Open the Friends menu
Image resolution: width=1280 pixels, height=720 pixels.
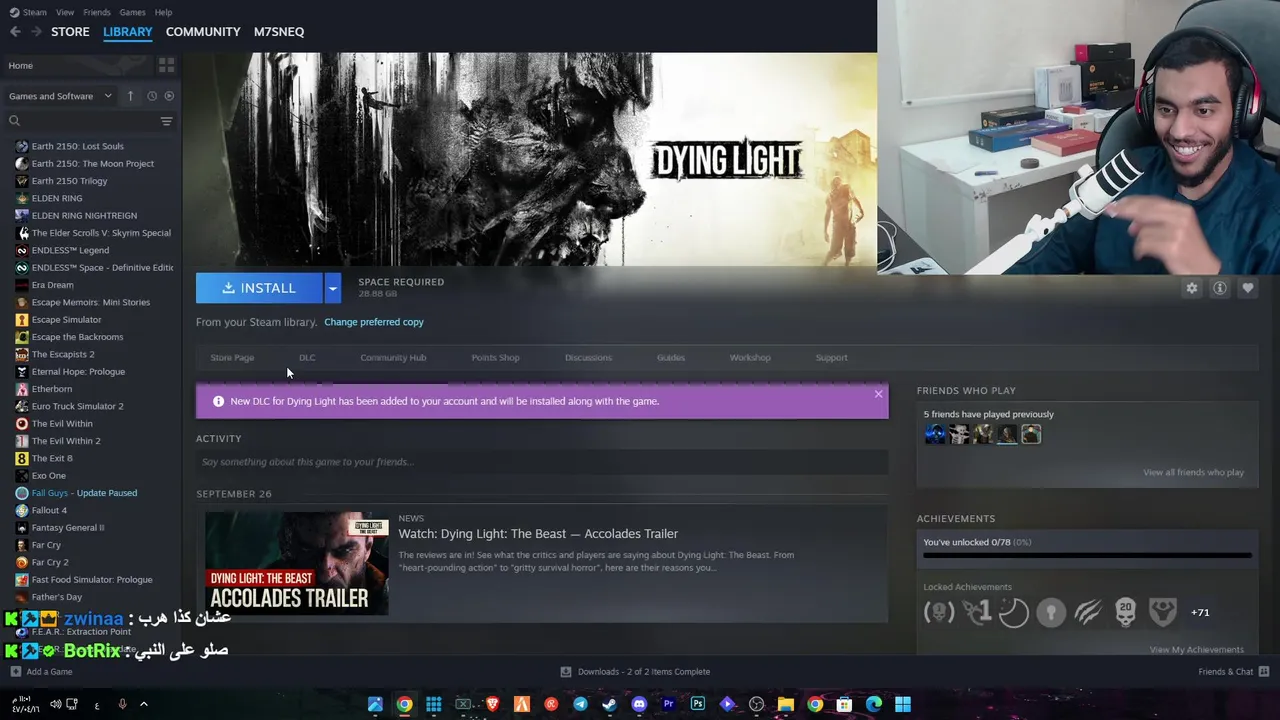[97, 12]
